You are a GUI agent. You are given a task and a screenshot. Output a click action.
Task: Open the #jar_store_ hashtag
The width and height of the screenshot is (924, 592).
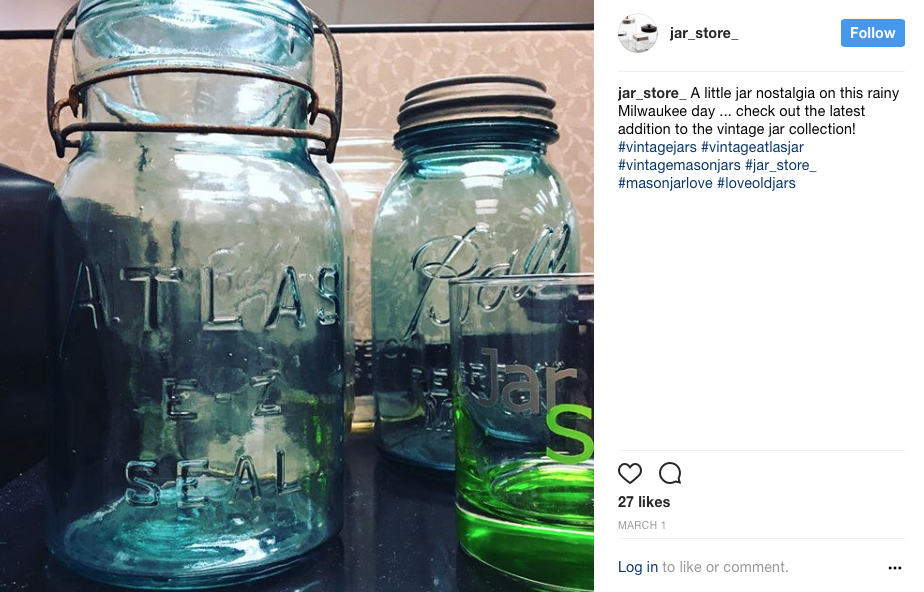[x=780, y=165]
